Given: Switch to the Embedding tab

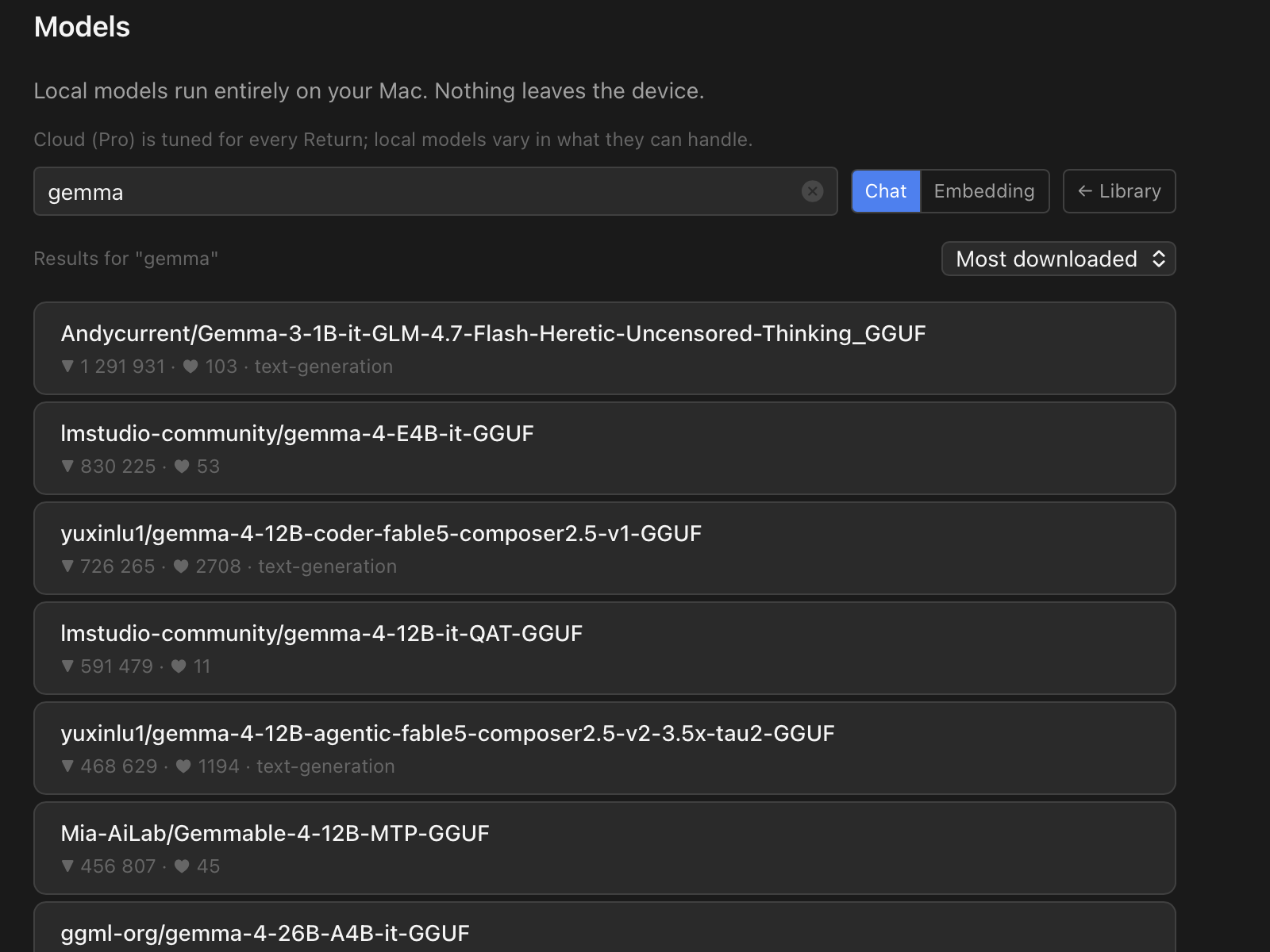Looking at the screenshot, I should (984, 191).
